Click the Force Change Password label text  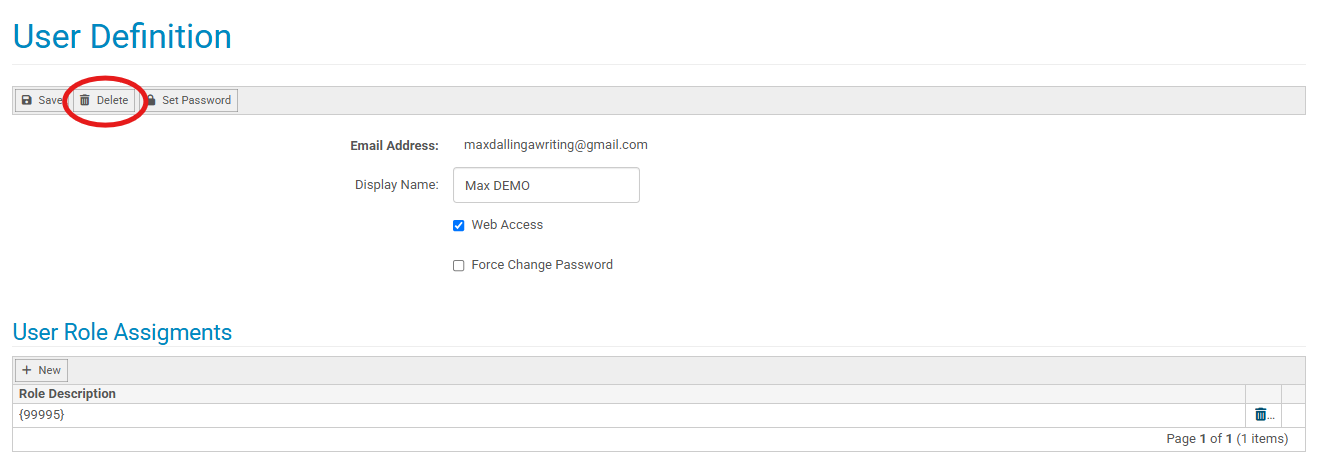(x=542, y=265)
